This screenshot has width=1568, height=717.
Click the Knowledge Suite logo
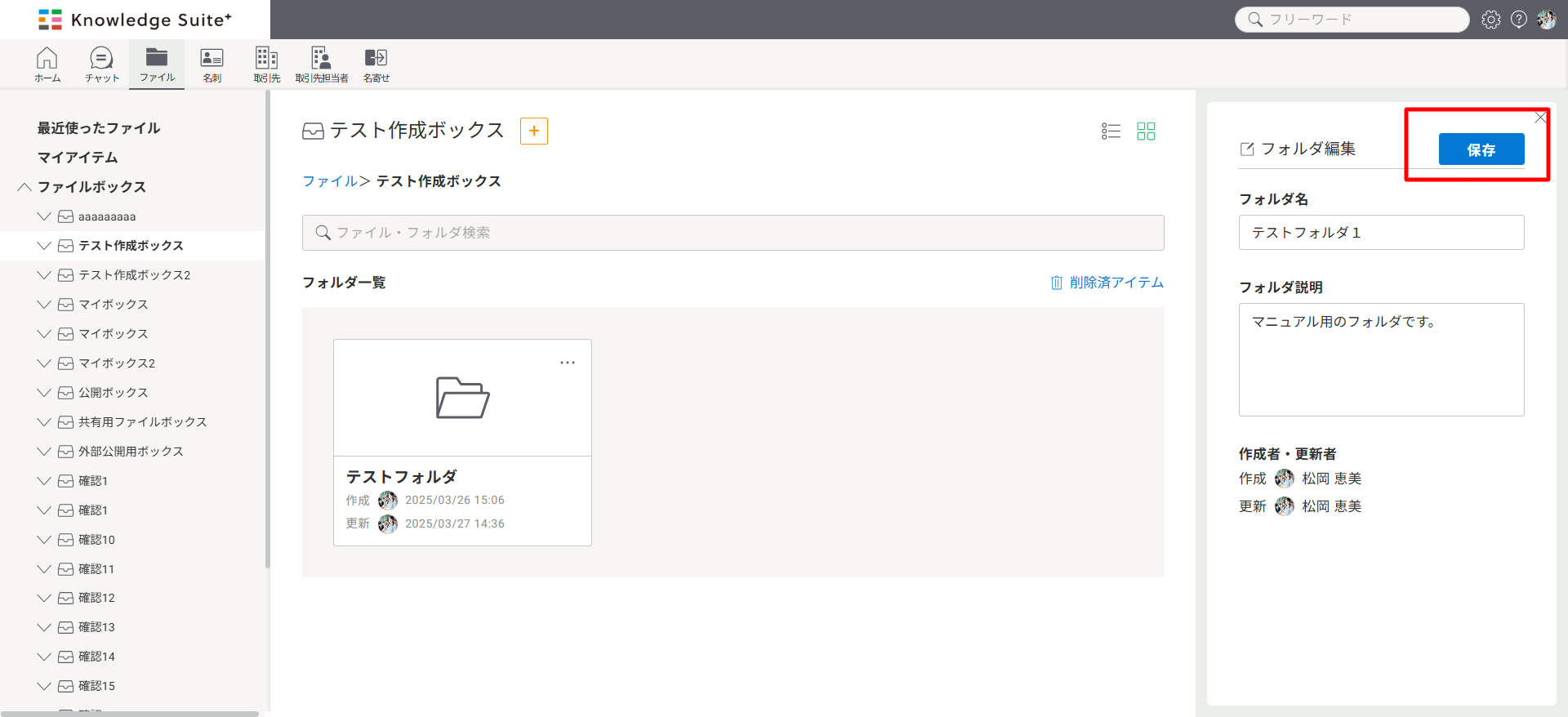(x=135, y=20)
